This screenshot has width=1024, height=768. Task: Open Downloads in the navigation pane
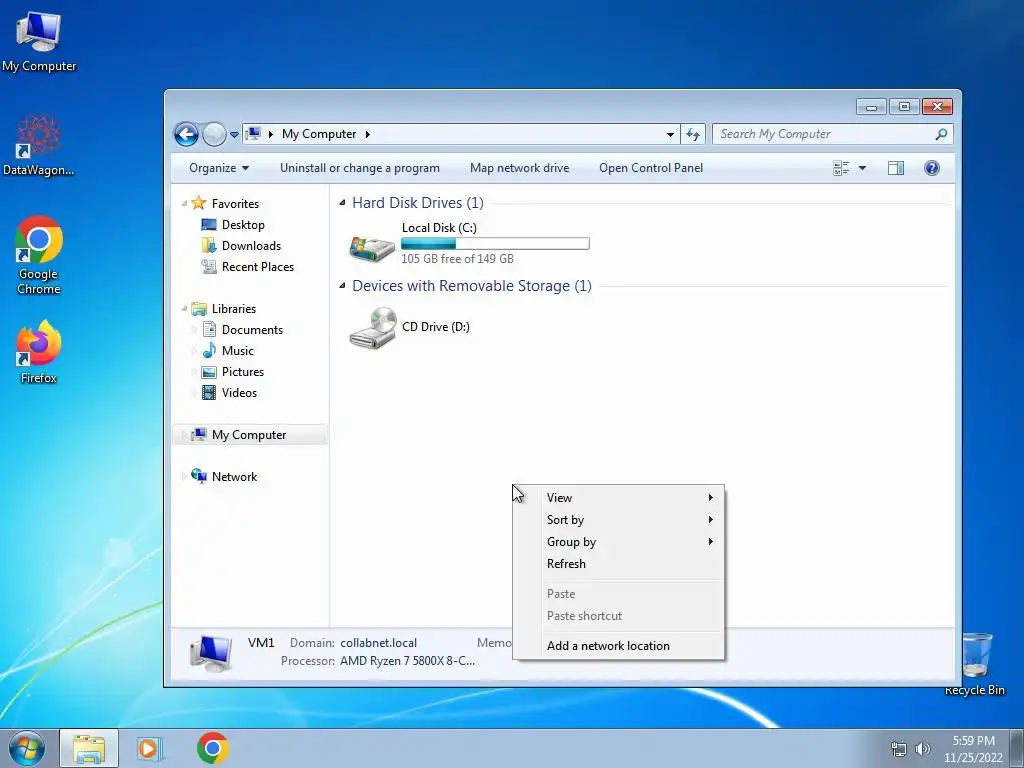[251, 246]
